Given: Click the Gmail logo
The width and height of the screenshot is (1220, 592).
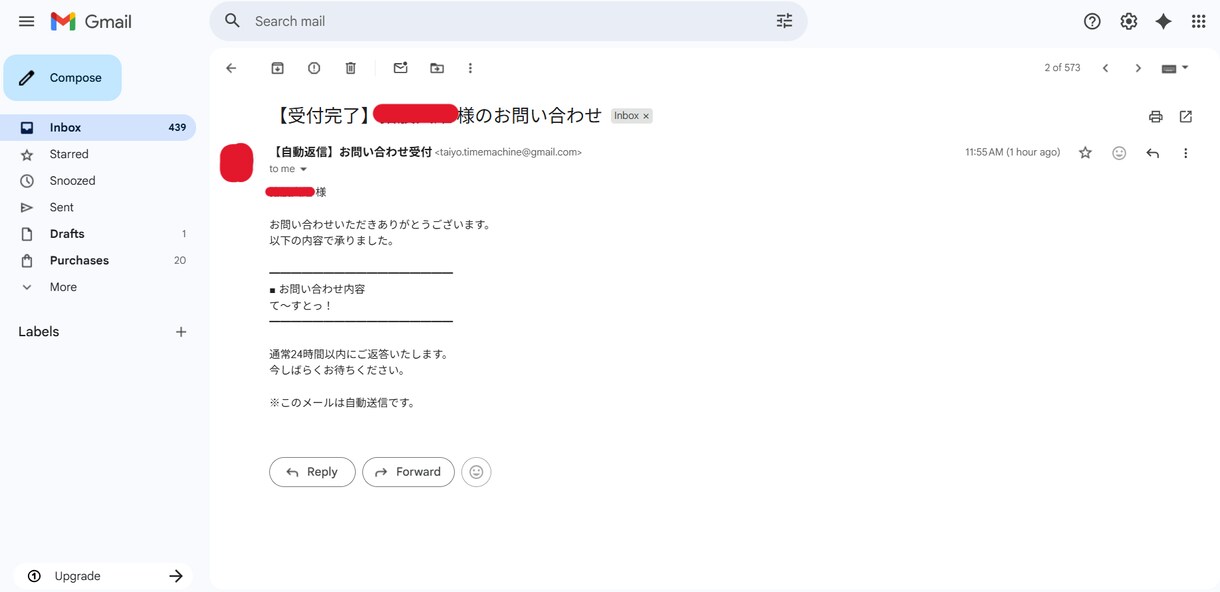Looking at the screenshot, I should tap(91, 21).
